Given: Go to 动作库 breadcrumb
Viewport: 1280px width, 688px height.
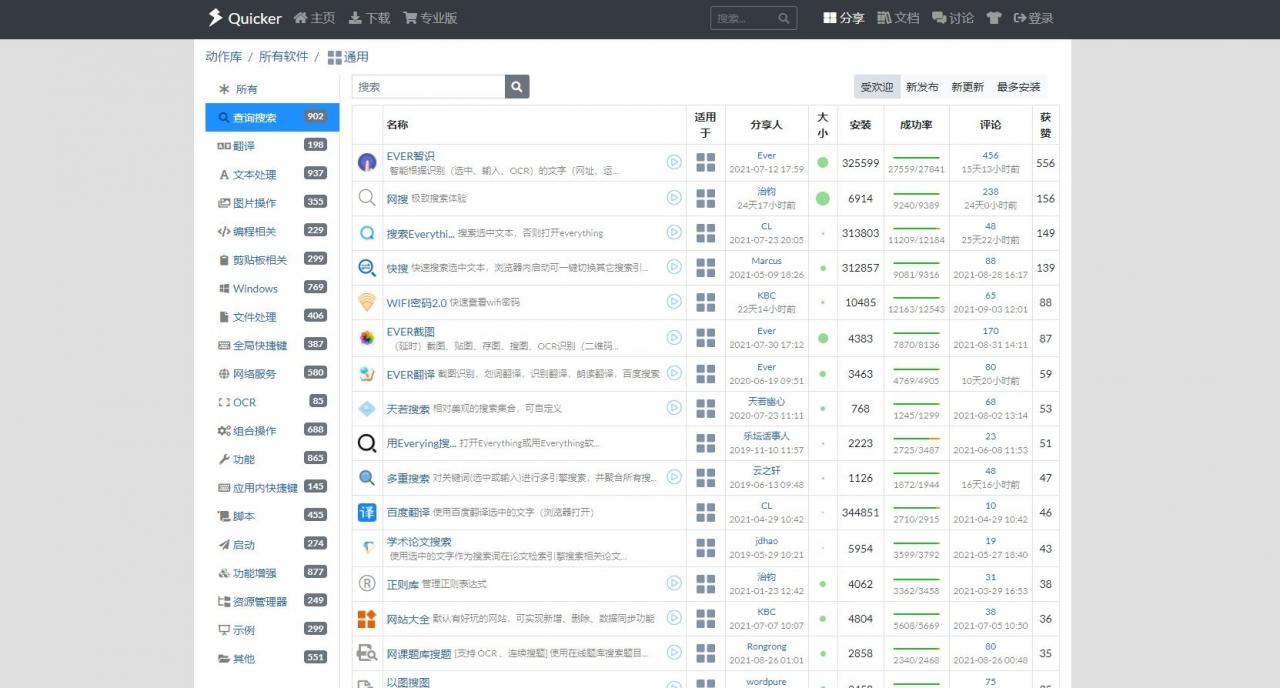Looking at the screenshot, I should (x=223, y=57).
